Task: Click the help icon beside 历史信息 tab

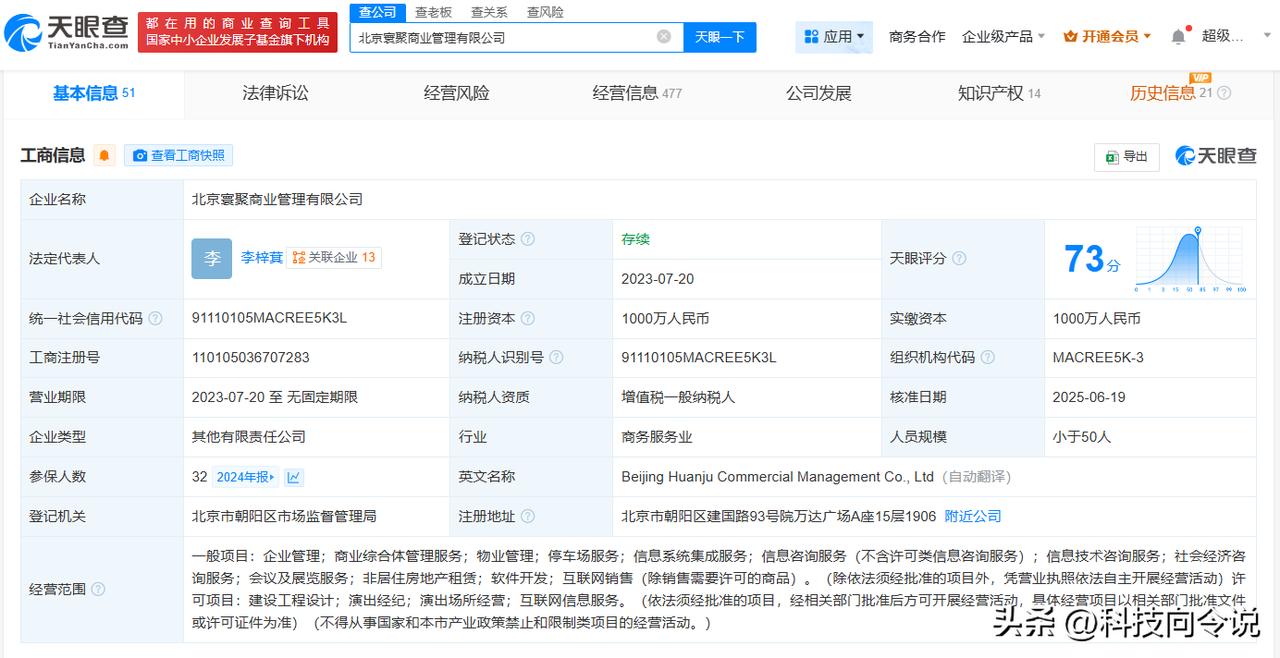Action: tap(1224, 93)
